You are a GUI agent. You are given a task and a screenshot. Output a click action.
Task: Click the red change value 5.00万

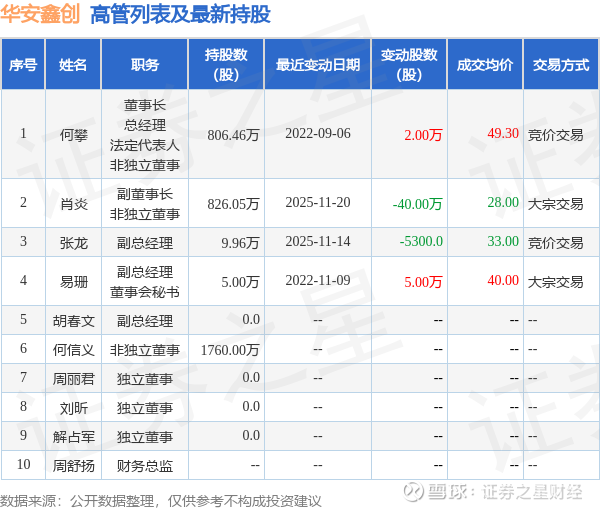click(x=423, y=282)
